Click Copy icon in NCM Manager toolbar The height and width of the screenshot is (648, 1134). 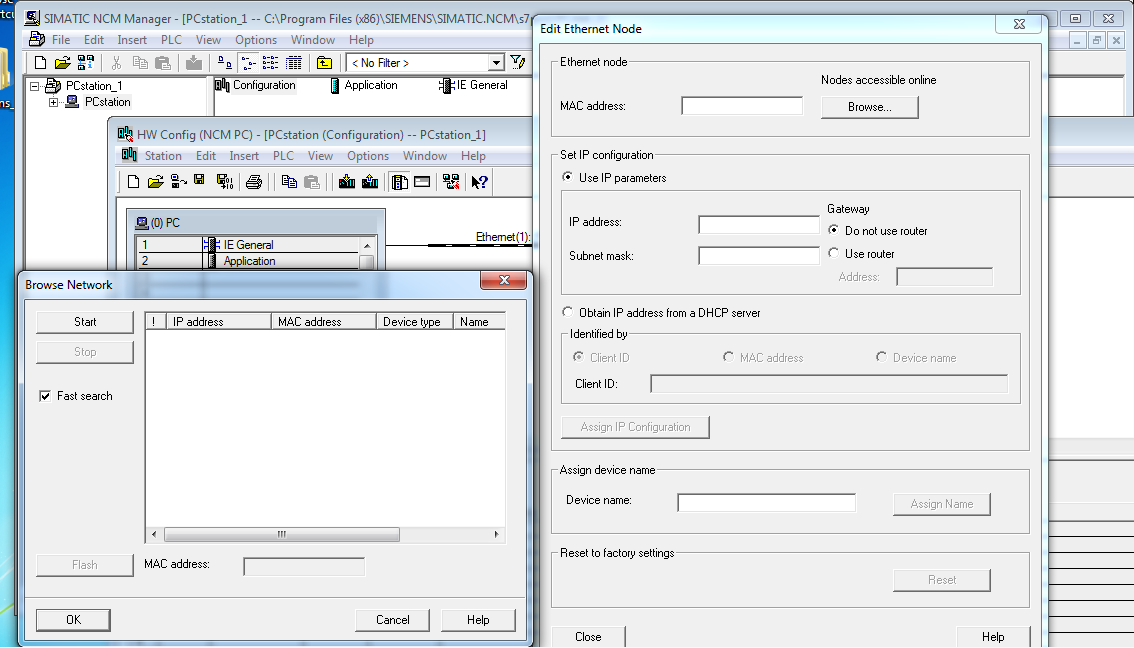(x=140, y=63)
